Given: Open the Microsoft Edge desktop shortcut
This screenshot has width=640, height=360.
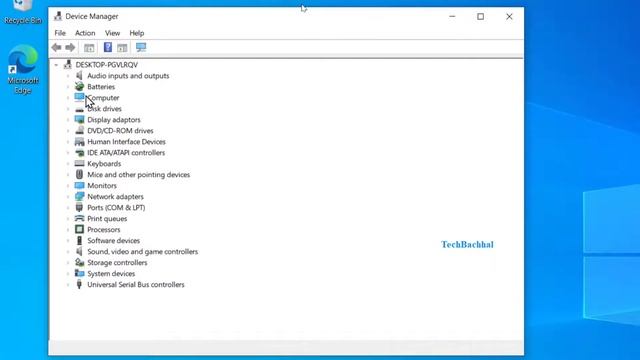Looking at the screenshot, I should (23, 69).
